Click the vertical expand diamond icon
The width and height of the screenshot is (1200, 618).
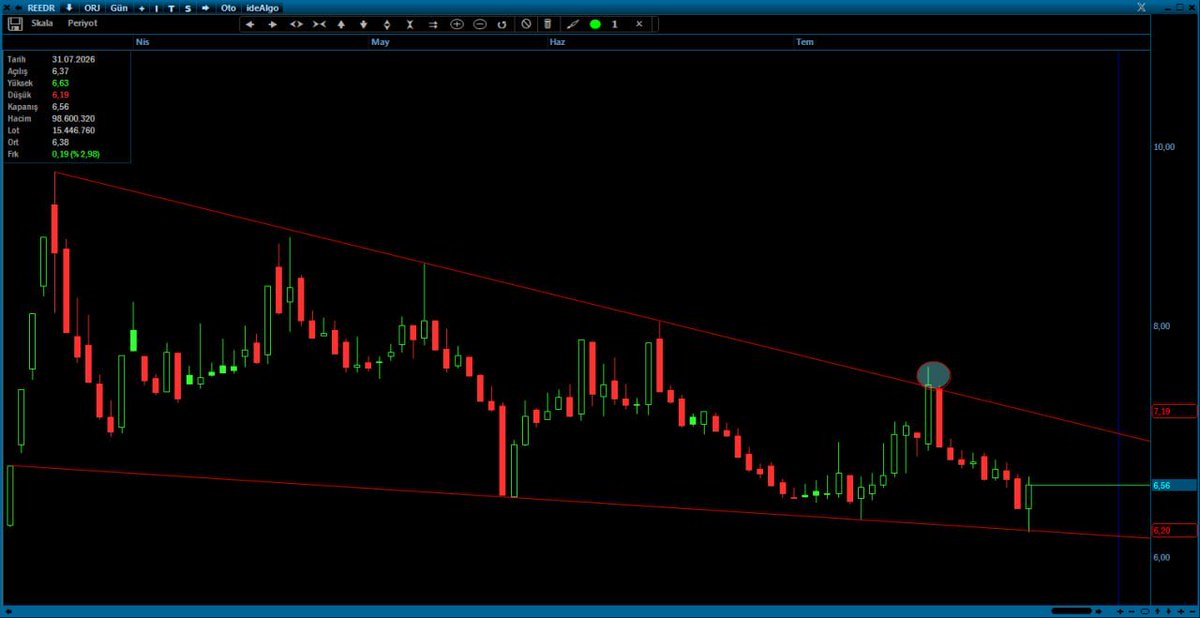[x=386, y=23]
